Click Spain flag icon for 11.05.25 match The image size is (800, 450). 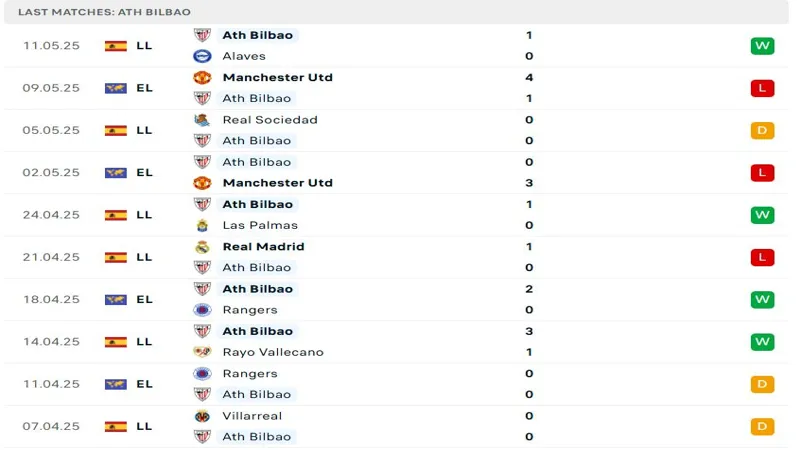(116, 46)
